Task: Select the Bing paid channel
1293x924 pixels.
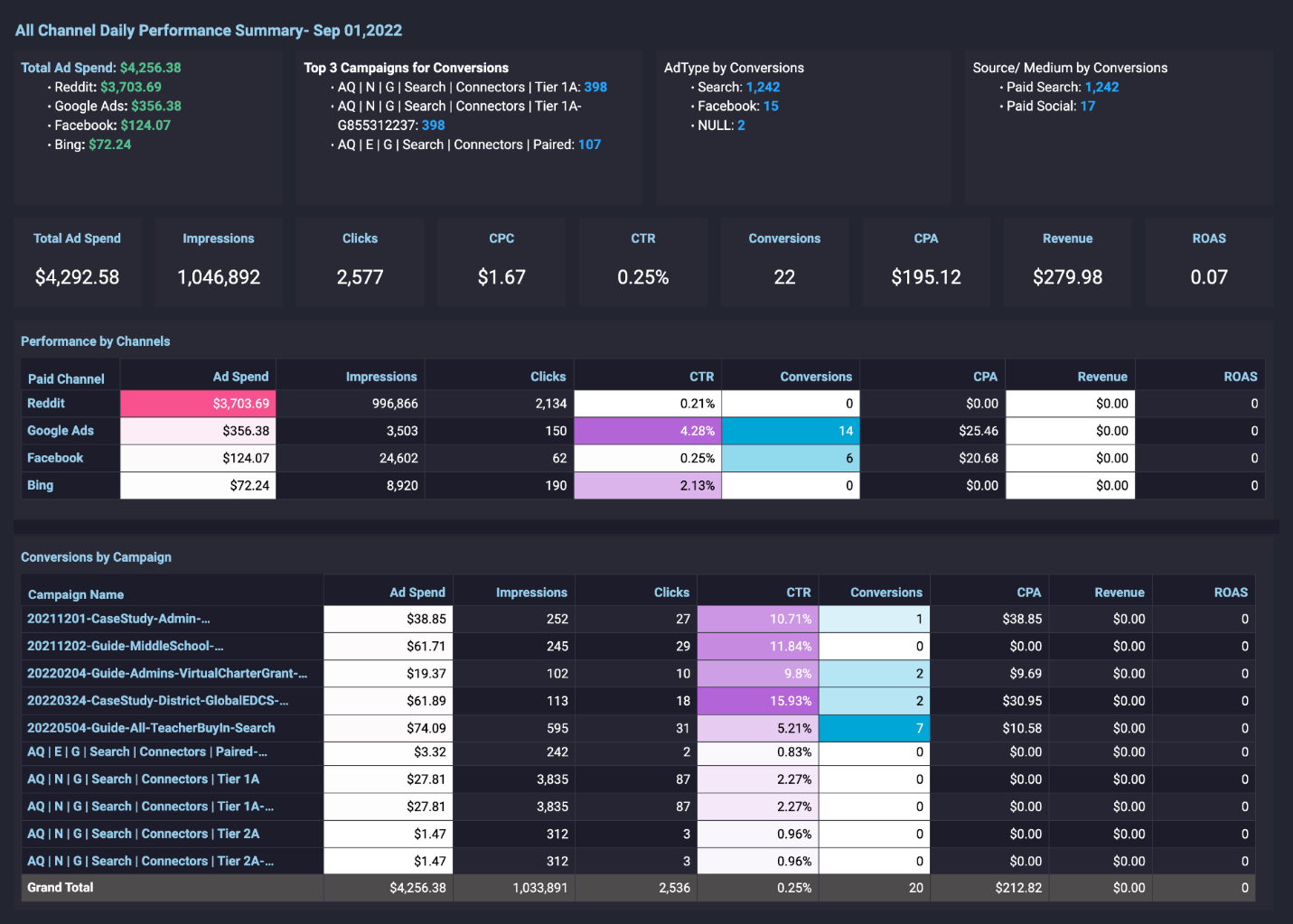Action: point(40,485)
